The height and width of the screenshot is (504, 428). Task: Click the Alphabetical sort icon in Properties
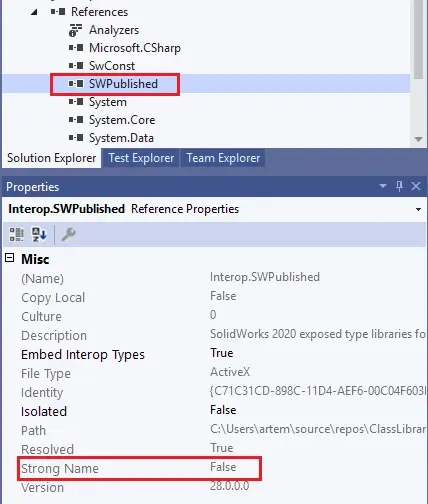click(x=39, y=234)
